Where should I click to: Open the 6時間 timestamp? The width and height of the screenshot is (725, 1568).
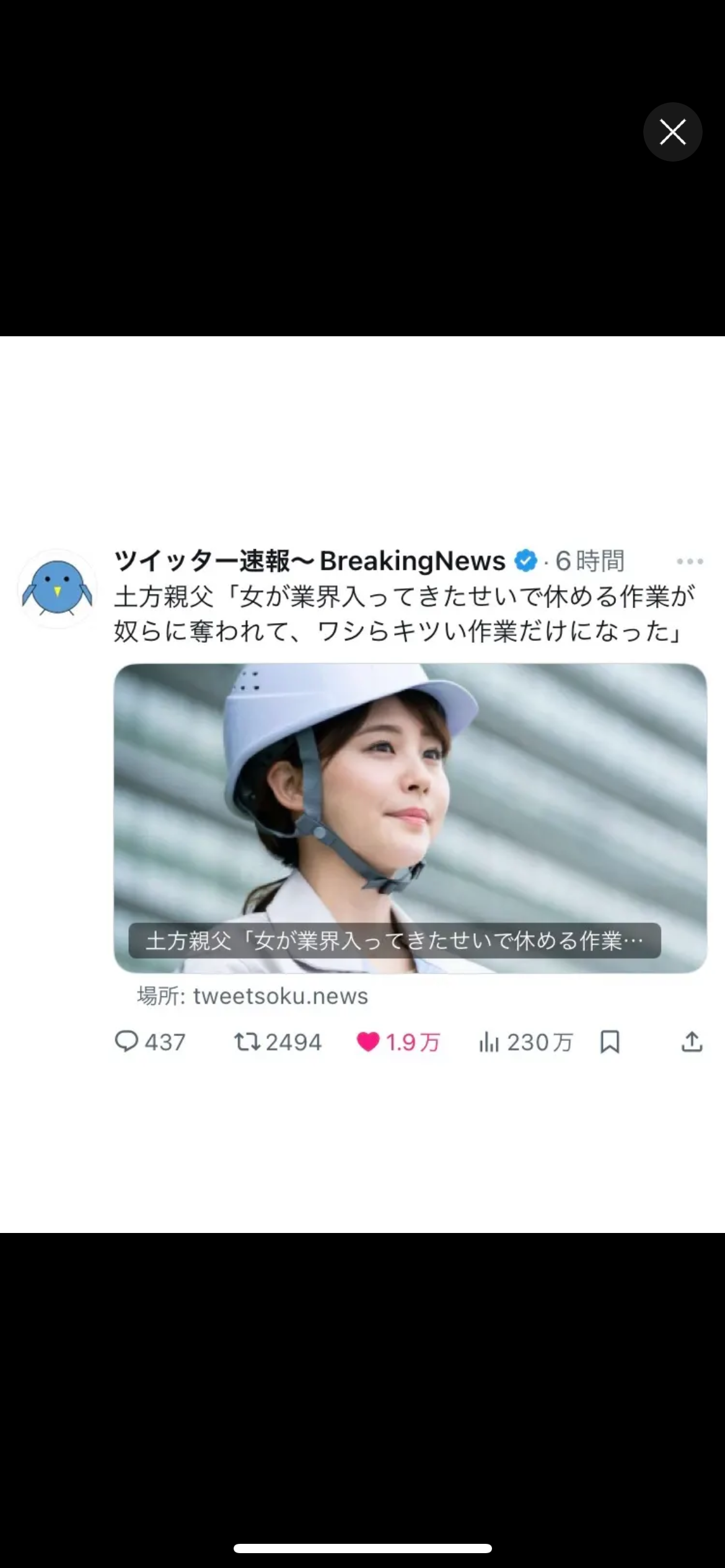tap(589, 561)
